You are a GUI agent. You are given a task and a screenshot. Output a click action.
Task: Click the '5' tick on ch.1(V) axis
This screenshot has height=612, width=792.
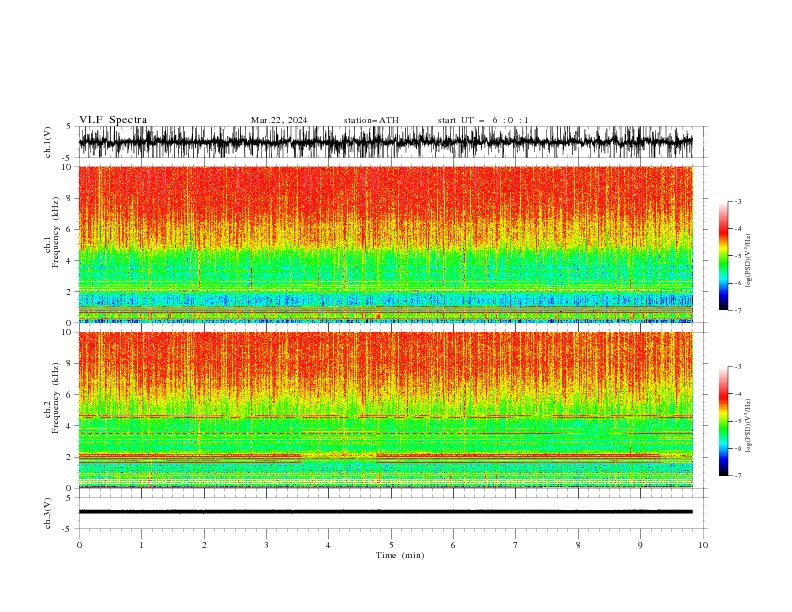(69, 127)
